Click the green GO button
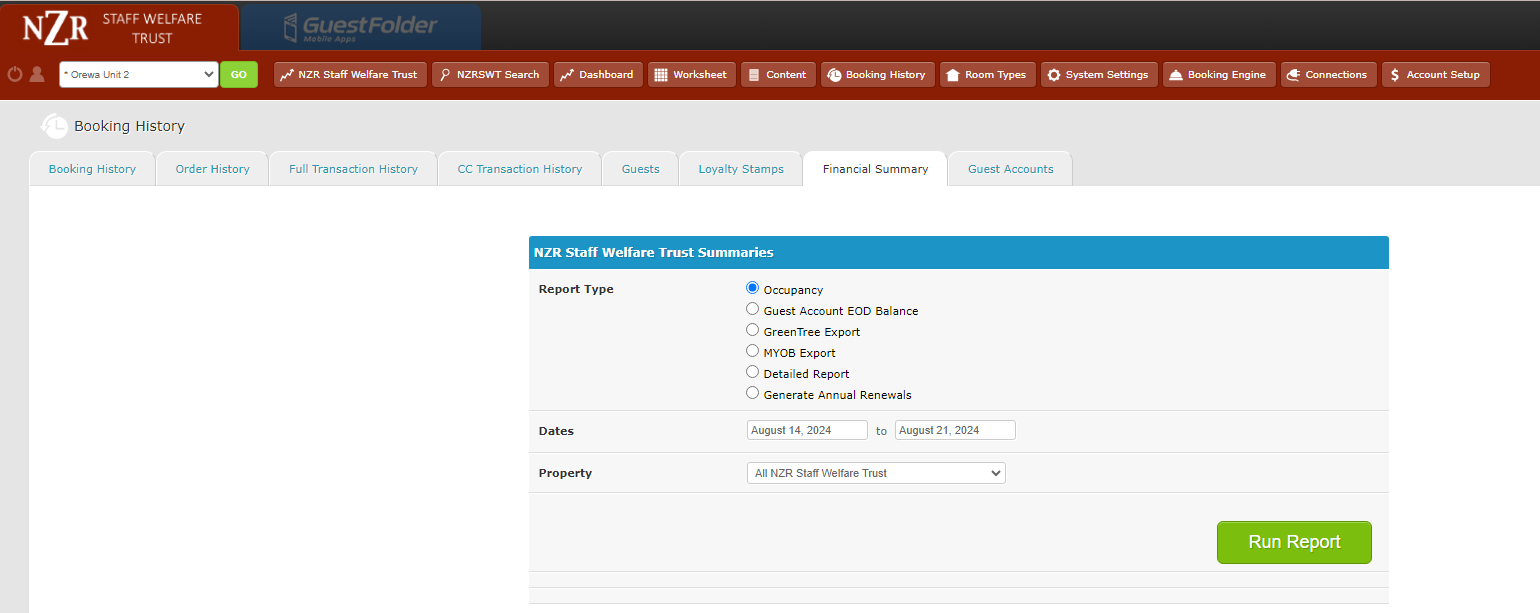Image resolution: width=1540 pixels, height=613 pixels. [239, 75]
